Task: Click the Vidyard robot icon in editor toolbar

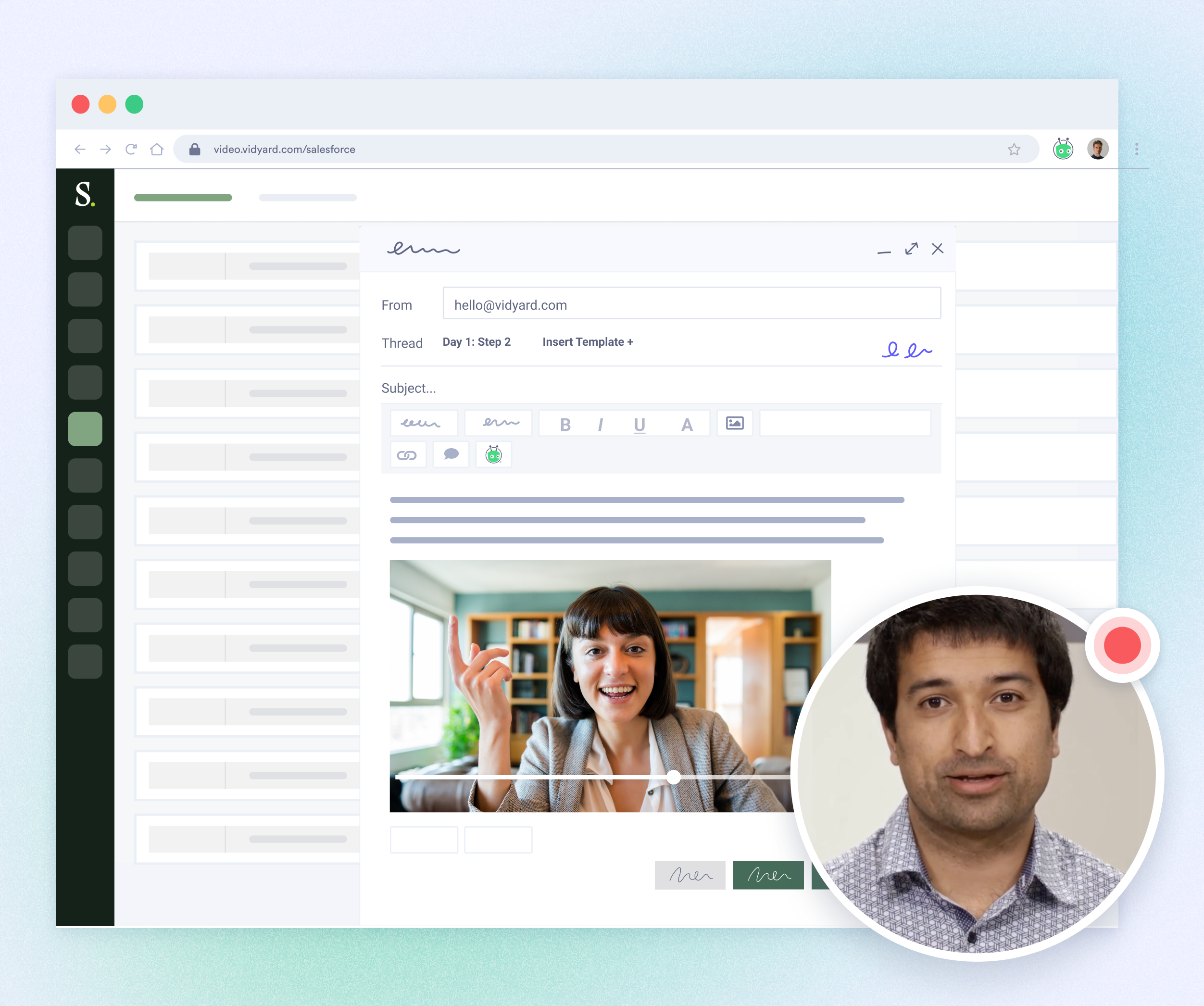Action: (493, 455)
